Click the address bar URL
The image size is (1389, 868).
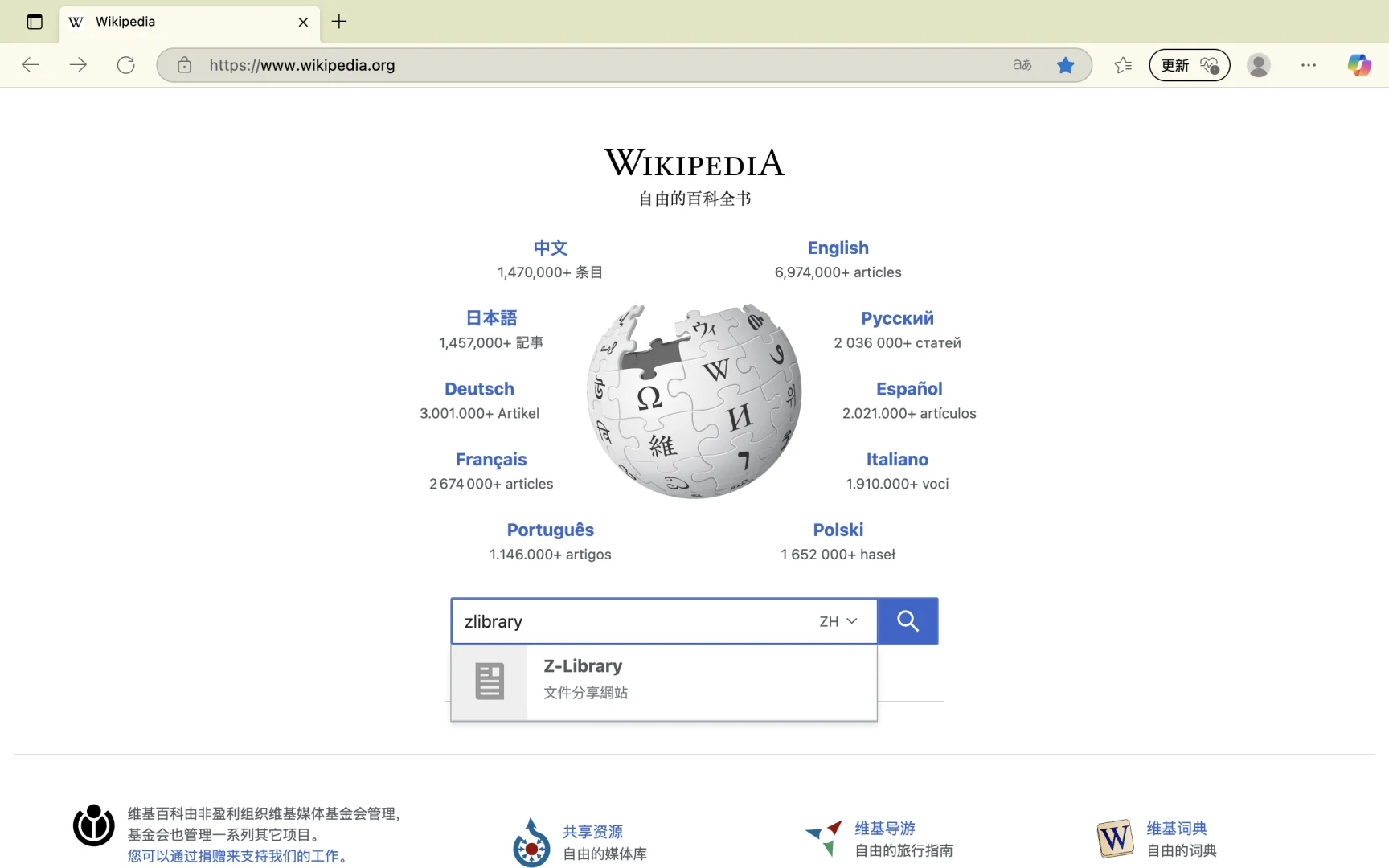point(302,65)
